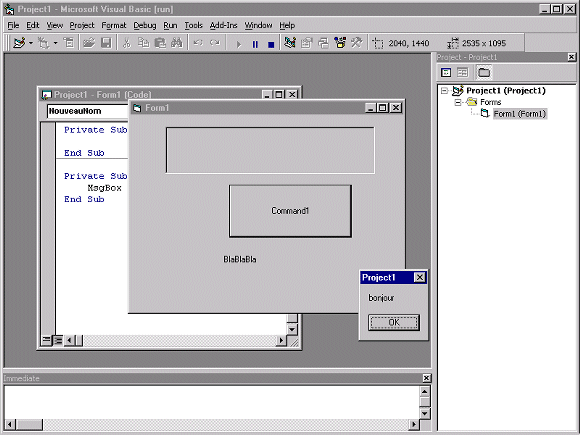Viewport: 580px width, 435px height.
Task: Open the Properties Window toolbar icon
Action: tap(306, 43)
